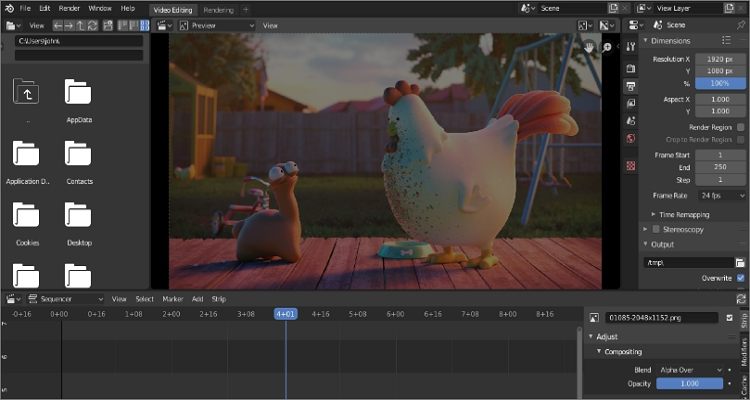Add a new workspace tab
750x400 pixels.
click(245, 10)
